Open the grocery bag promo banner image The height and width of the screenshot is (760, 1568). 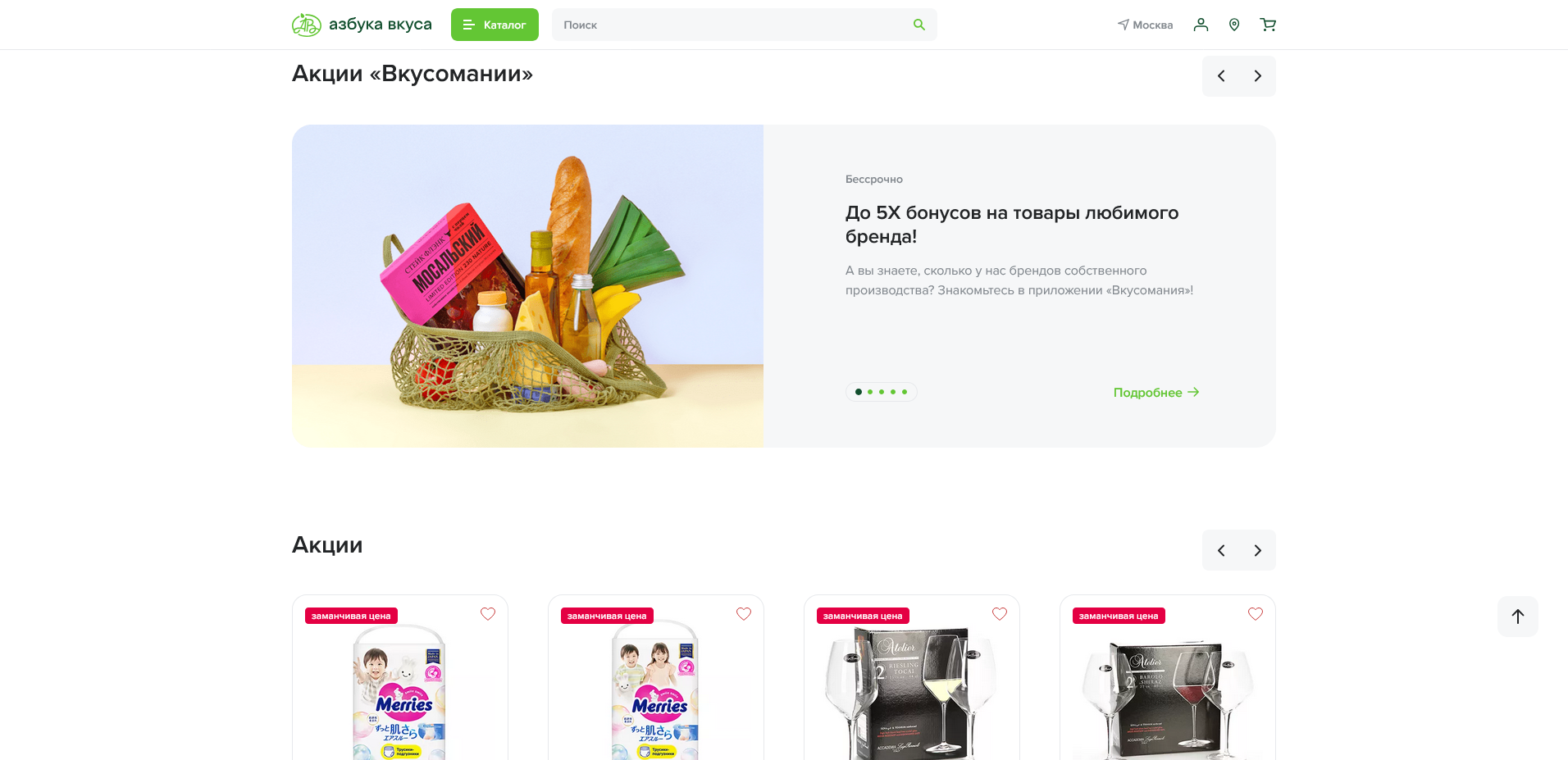click(527, 286)
